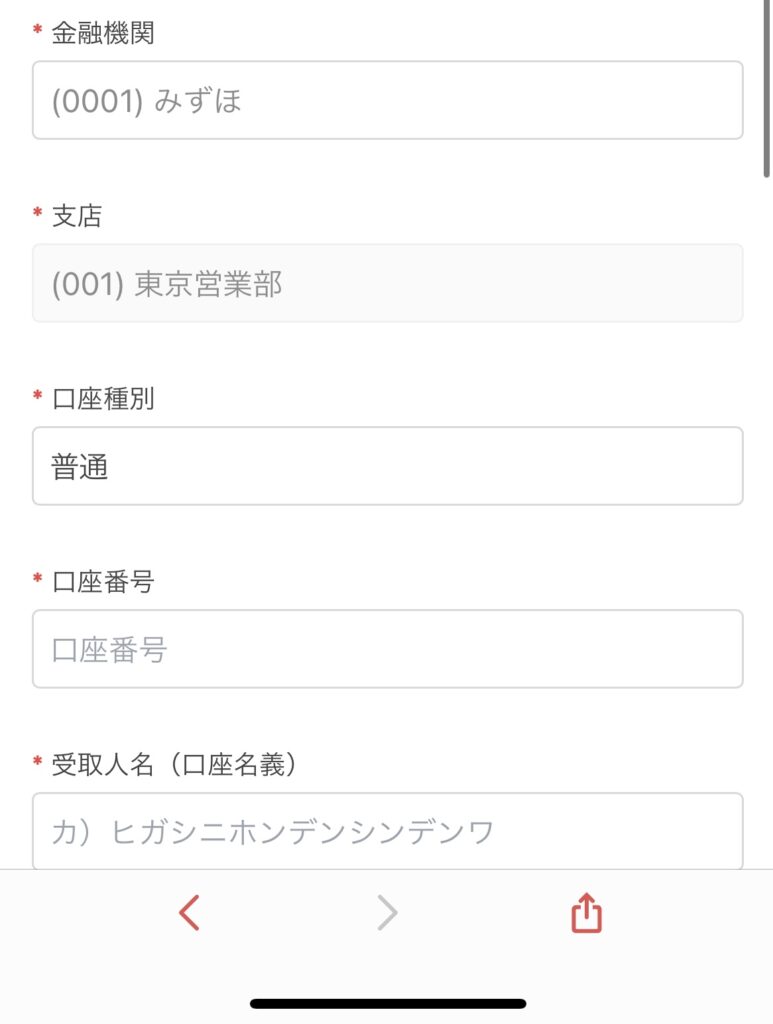This screenshot has height=1024, width=773.
Task: Click the 支店 field label
Action: pos(77,216)
